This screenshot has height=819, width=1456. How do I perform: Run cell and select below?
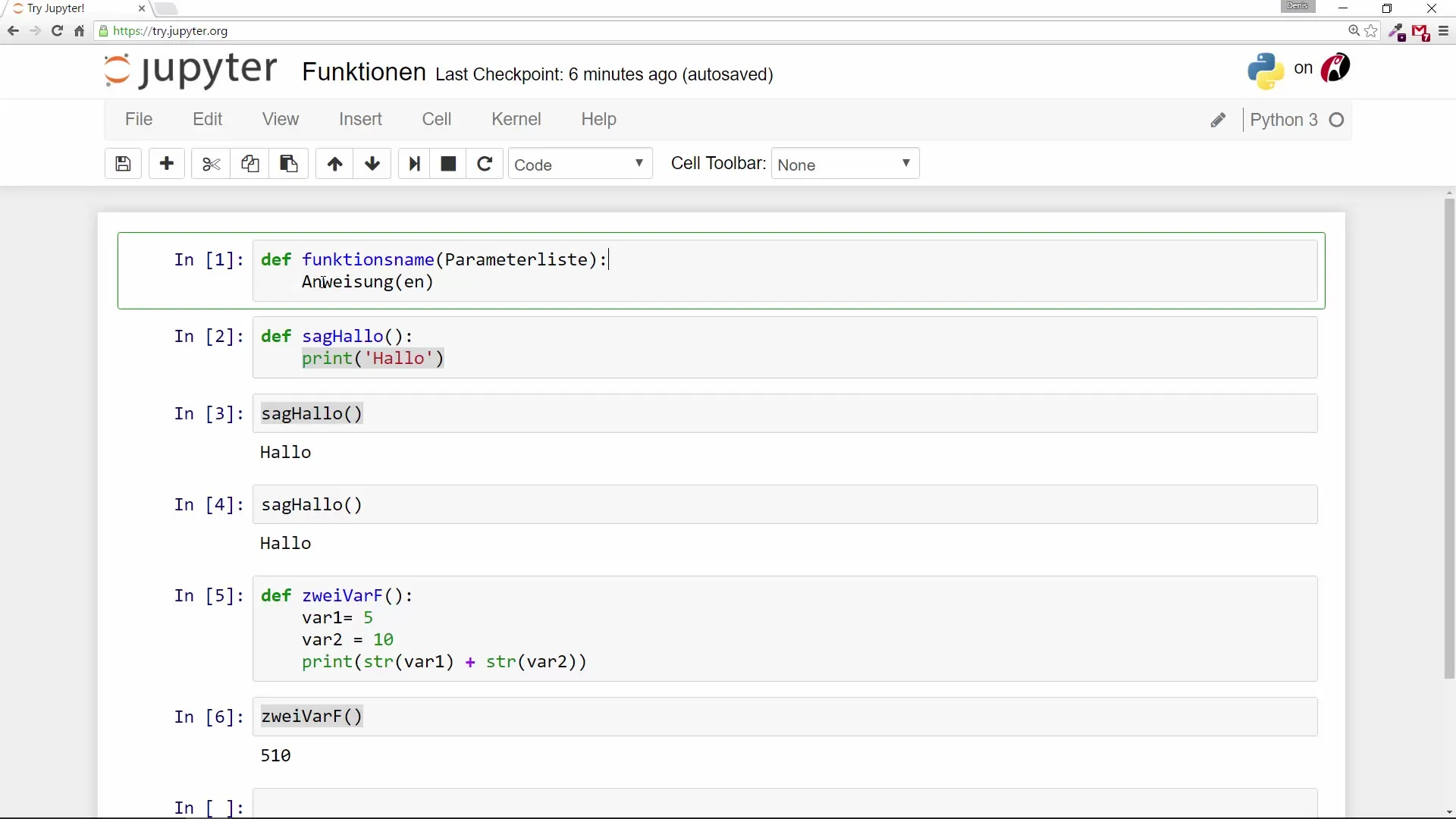(414, 164)
